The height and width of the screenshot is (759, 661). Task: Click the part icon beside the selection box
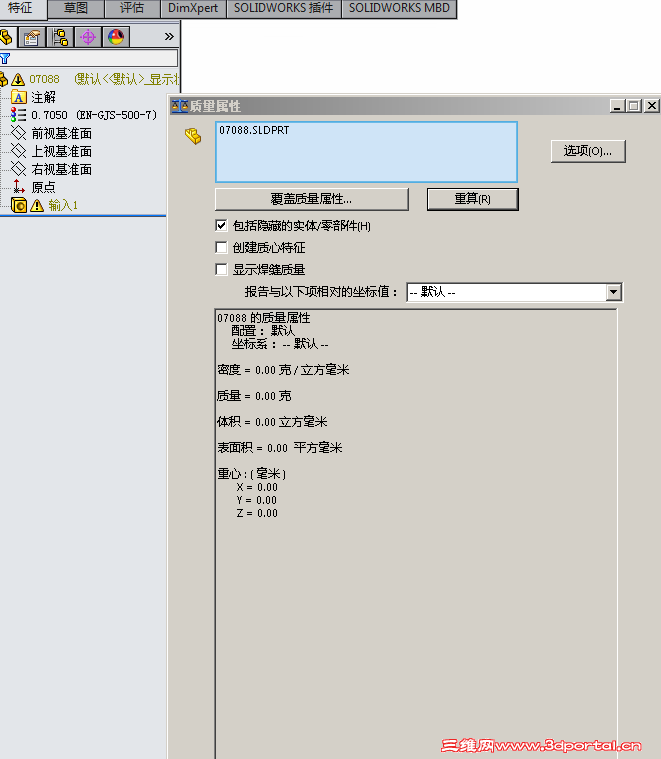(193, 136)
